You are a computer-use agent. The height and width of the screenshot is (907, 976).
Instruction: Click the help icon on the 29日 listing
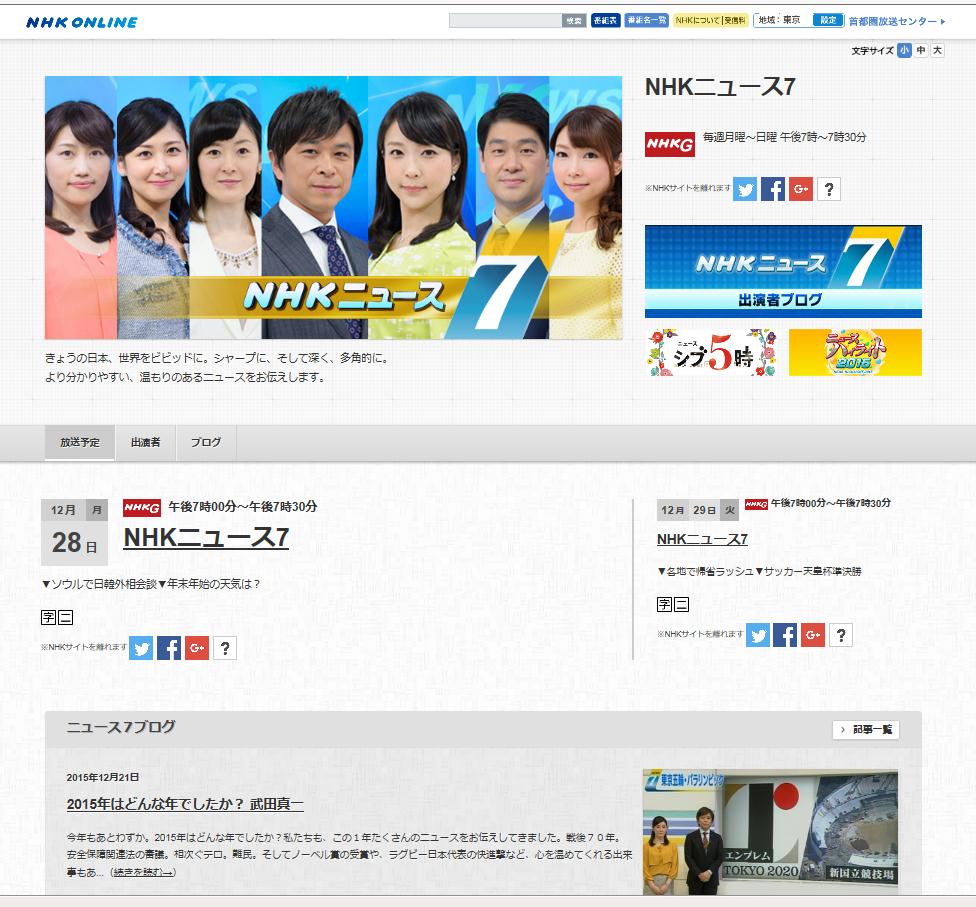pos(841,635)
